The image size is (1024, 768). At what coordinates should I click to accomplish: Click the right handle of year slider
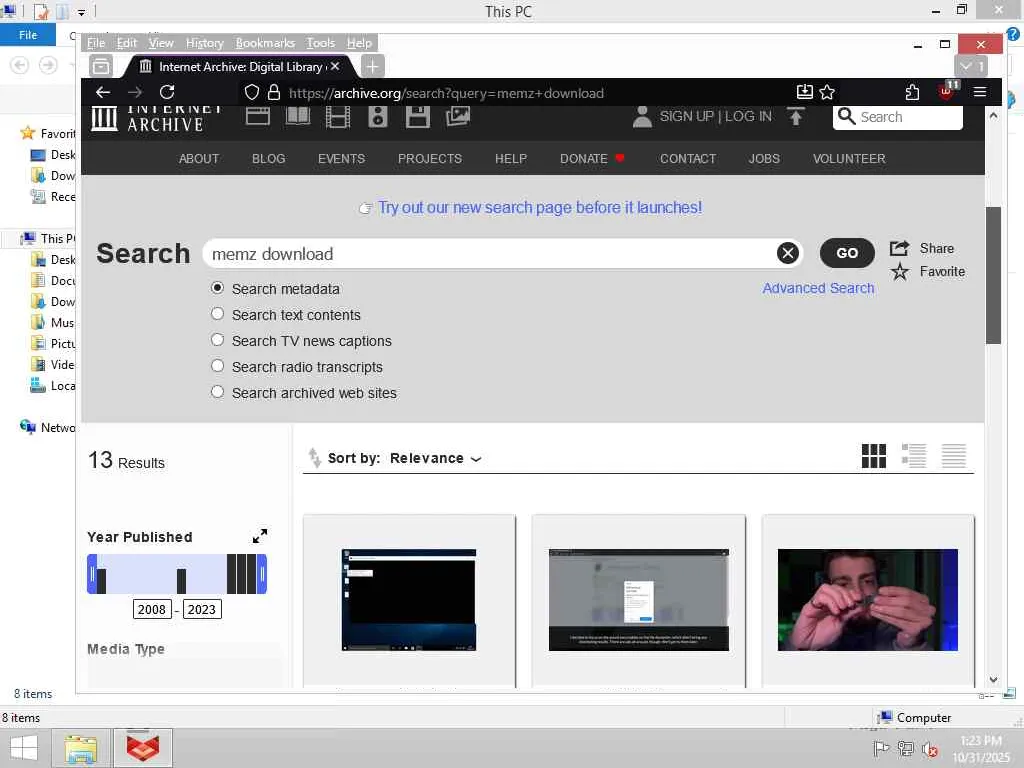pos(262,574)
